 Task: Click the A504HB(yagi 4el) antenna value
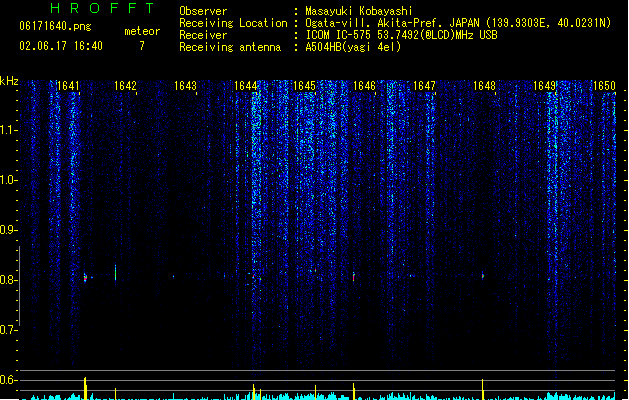(x=353, y=47)
